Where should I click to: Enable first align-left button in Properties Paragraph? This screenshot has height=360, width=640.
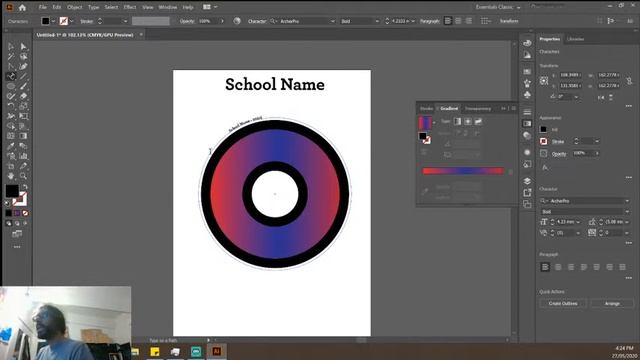pyautogui.click(x=545, y=267)
